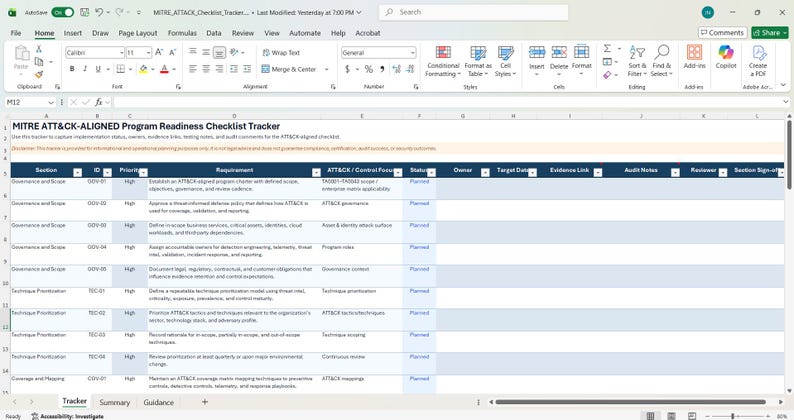This screenshot has height=420, width=794.
Task: Open the File menu
Action: (16, 33)
